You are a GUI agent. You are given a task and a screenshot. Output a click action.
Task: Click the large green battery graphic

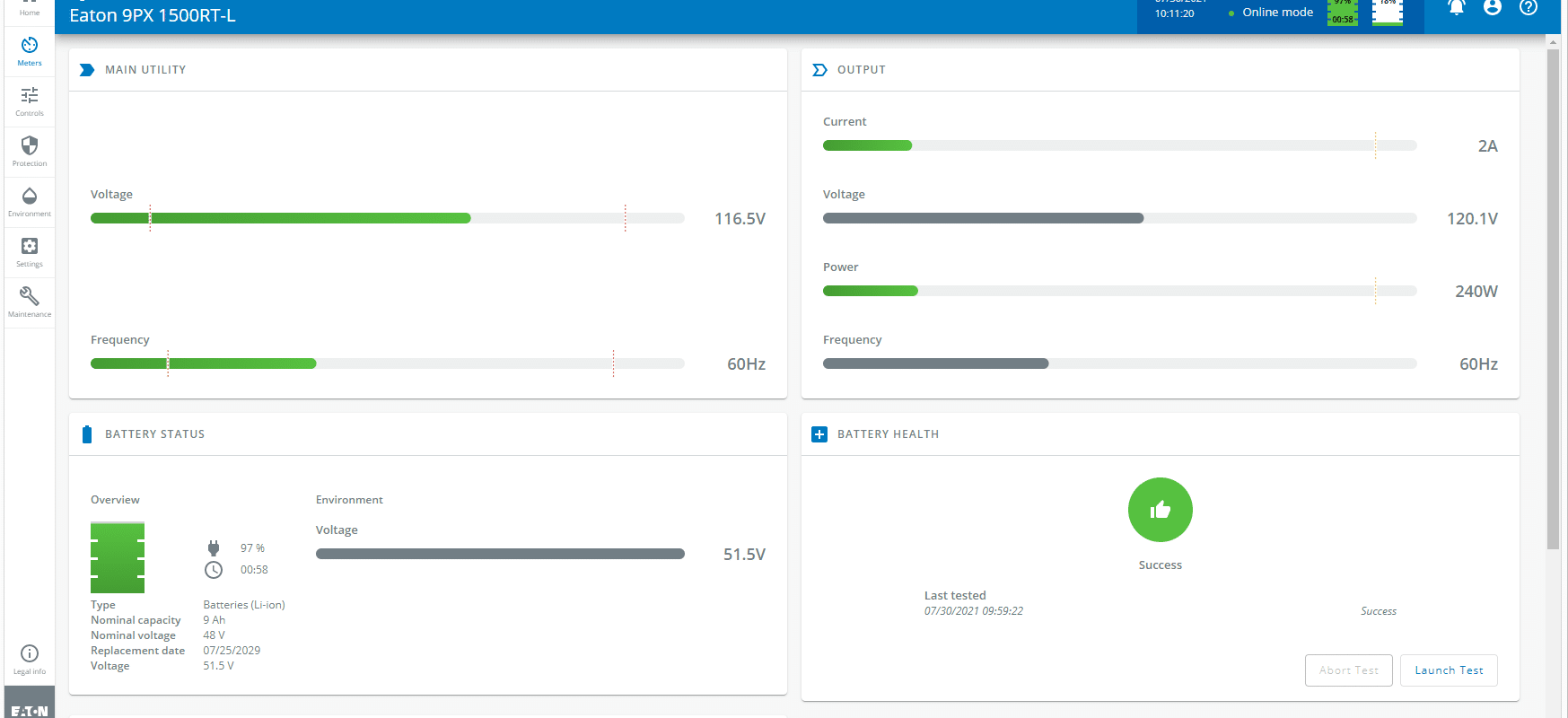click(118, 557)
